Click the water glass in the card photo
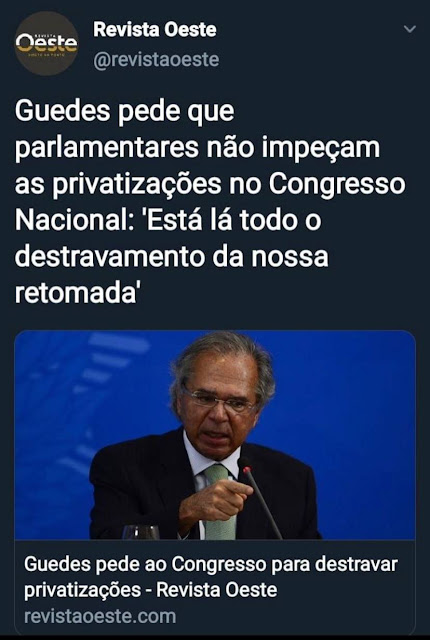This screenshot has width=430, height=640. [x=141, y=532]
